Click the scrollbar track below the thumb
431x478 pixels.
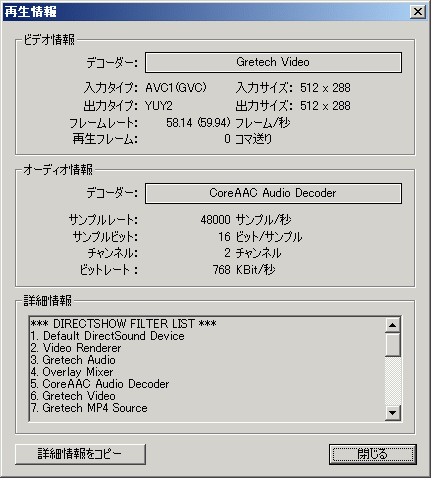pos(393,381)
